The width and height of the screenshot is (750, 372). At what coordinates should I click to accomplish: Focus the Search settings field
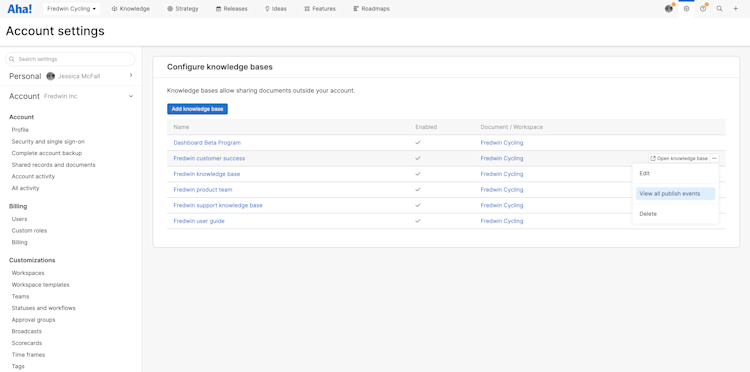tap(70, 59)
